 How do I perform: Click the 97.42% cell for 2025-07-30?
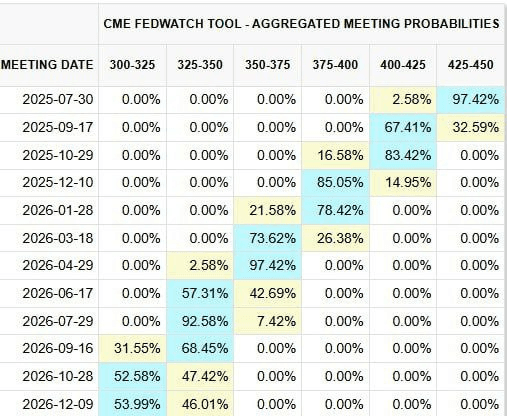point(471,99)
